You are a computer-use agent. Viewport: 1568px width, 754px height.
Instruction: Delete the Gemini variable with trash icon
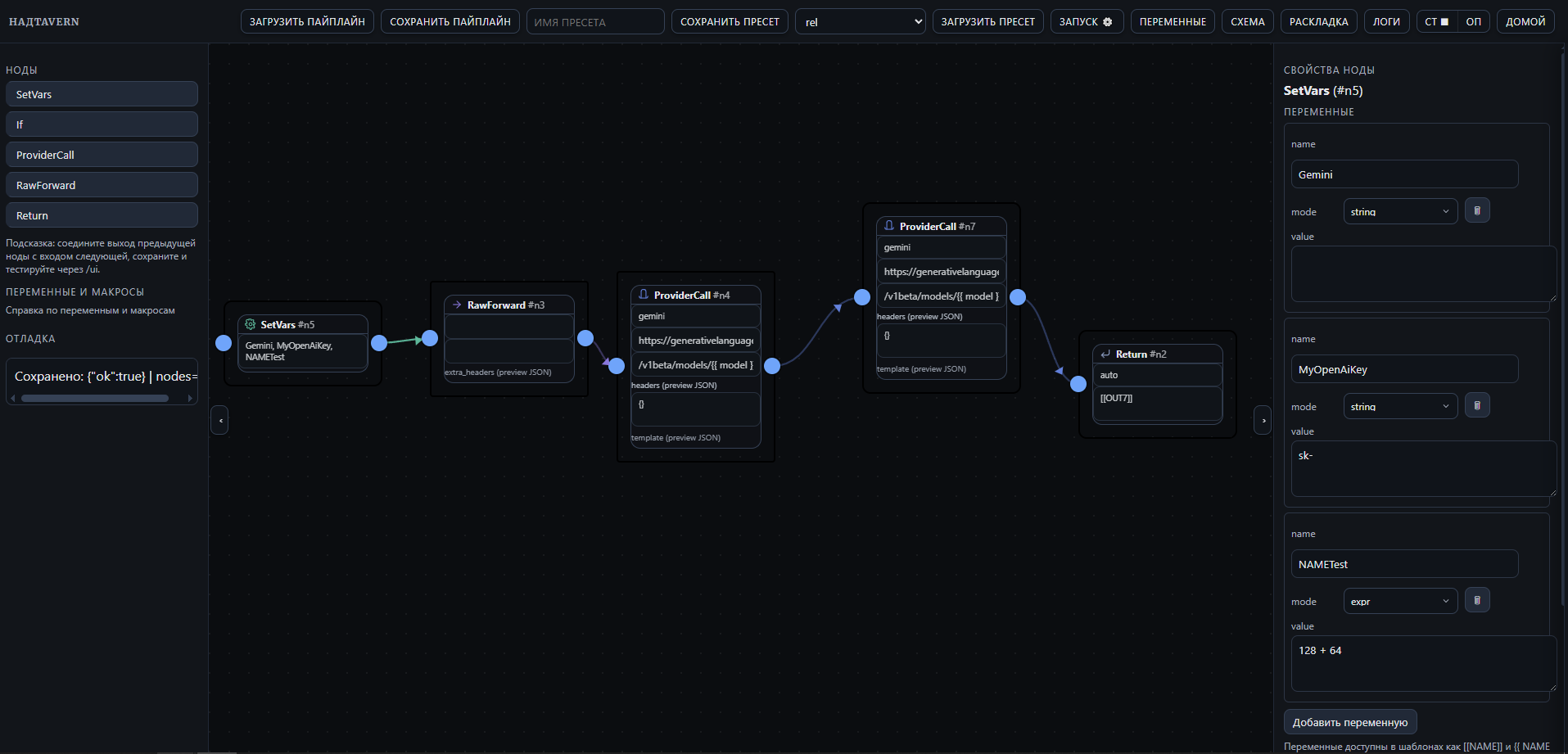(1477, 211)
